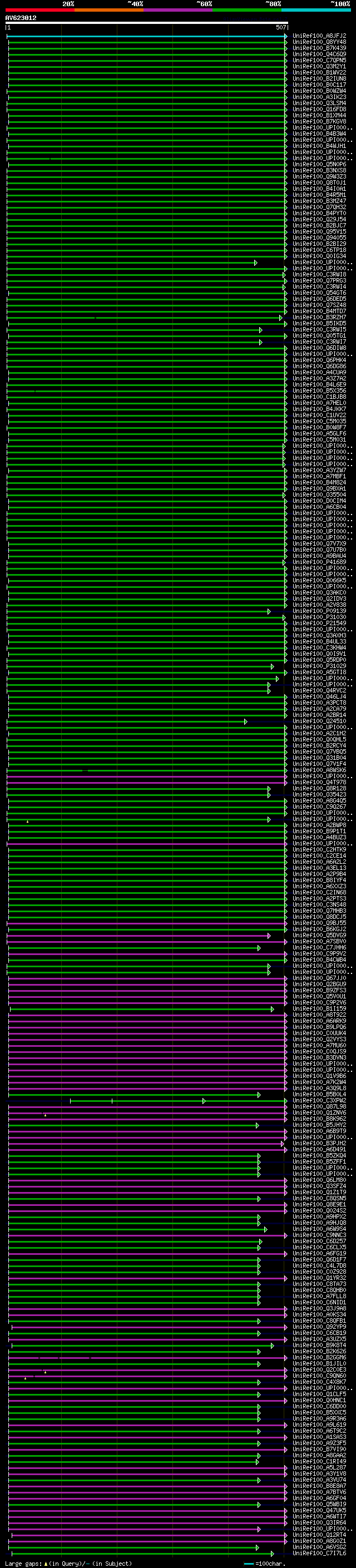Screen dimensions: 356x1568
Task: Open the UniRef100_Q0QHL5 hit label
Action: (319, 739)
